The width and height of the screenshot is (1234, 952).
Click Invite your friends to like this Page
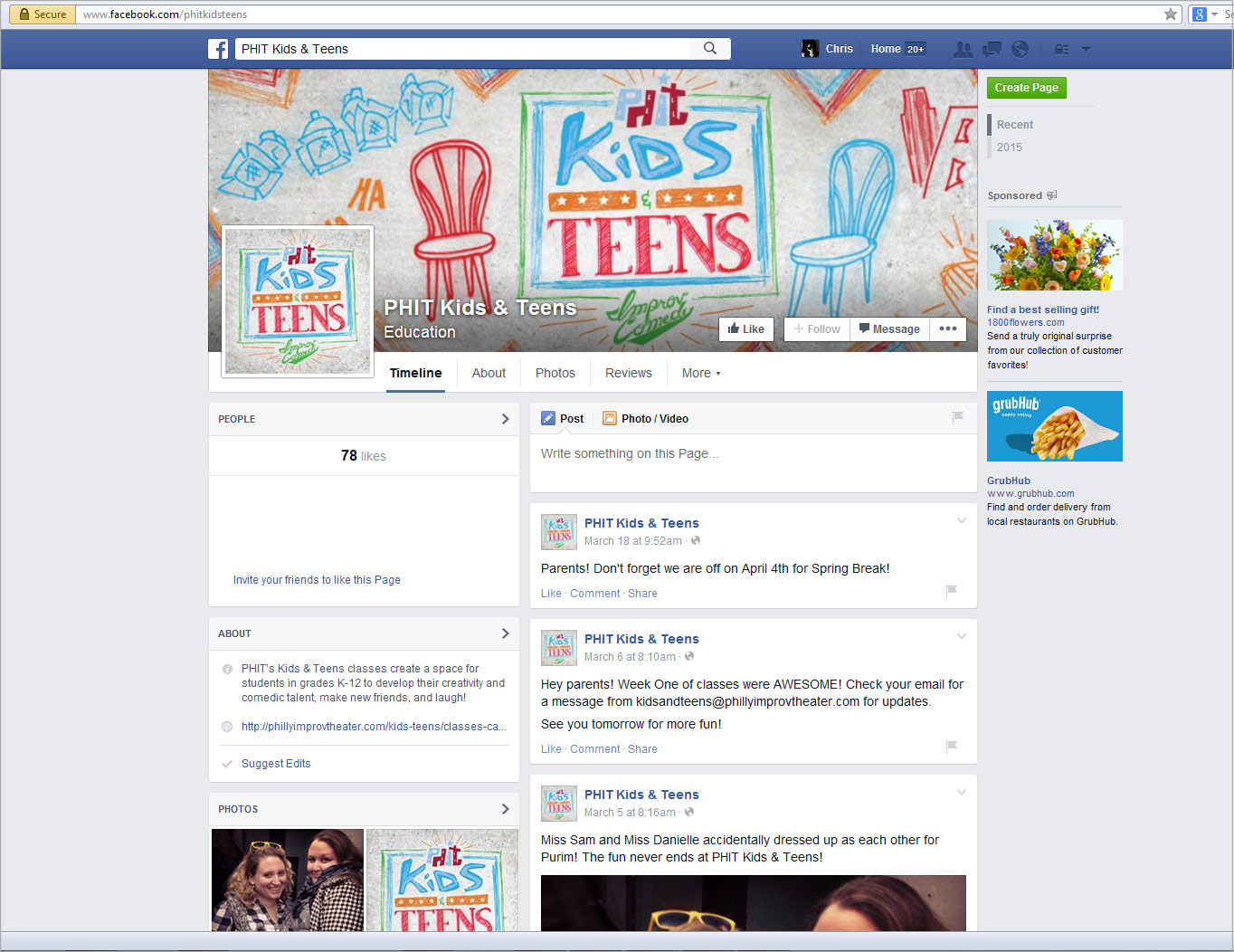pyautogui.click(x=317, y=580)
